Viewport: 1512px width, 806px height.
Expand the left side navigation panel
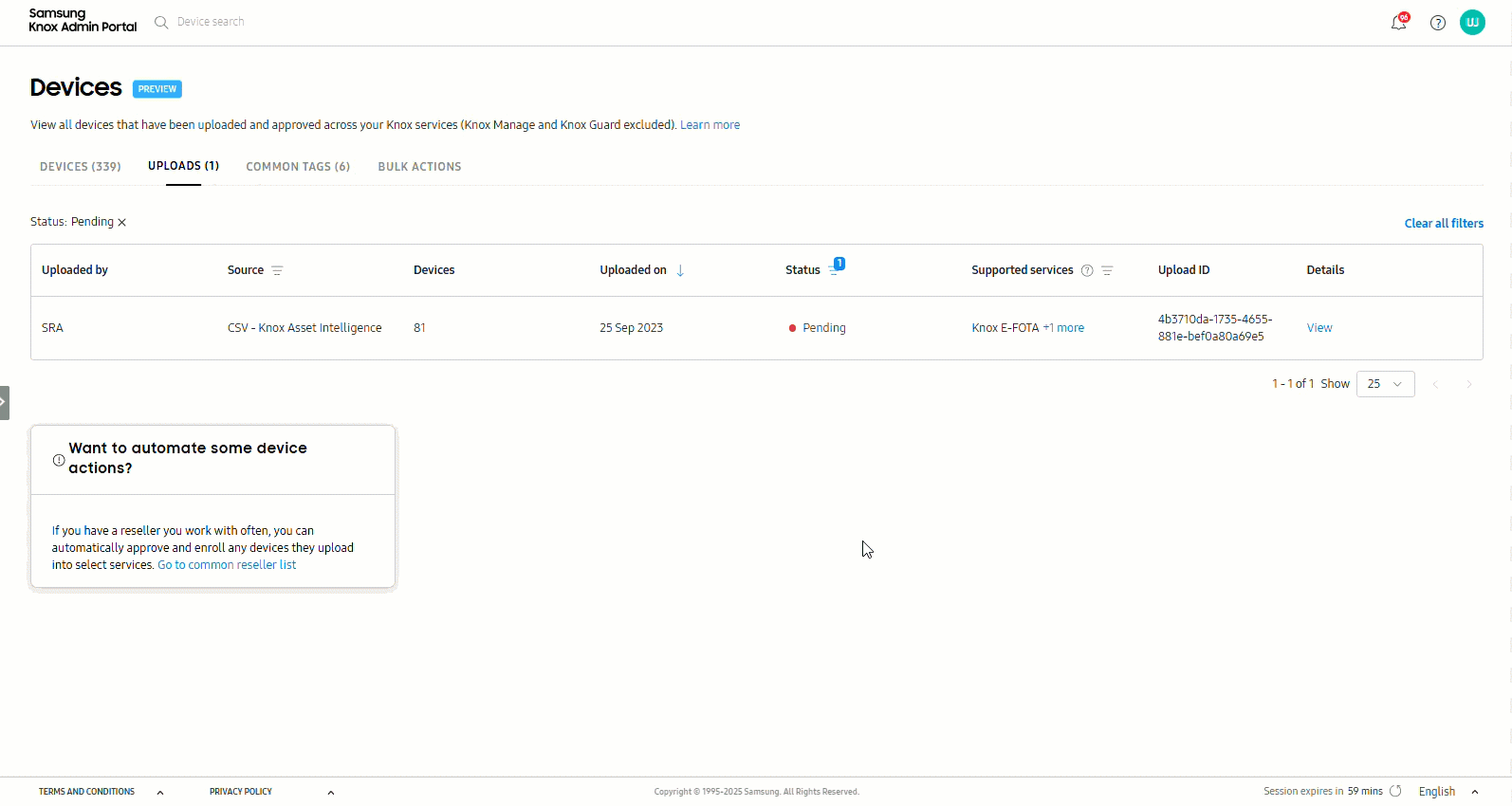(x=4, y=402)
